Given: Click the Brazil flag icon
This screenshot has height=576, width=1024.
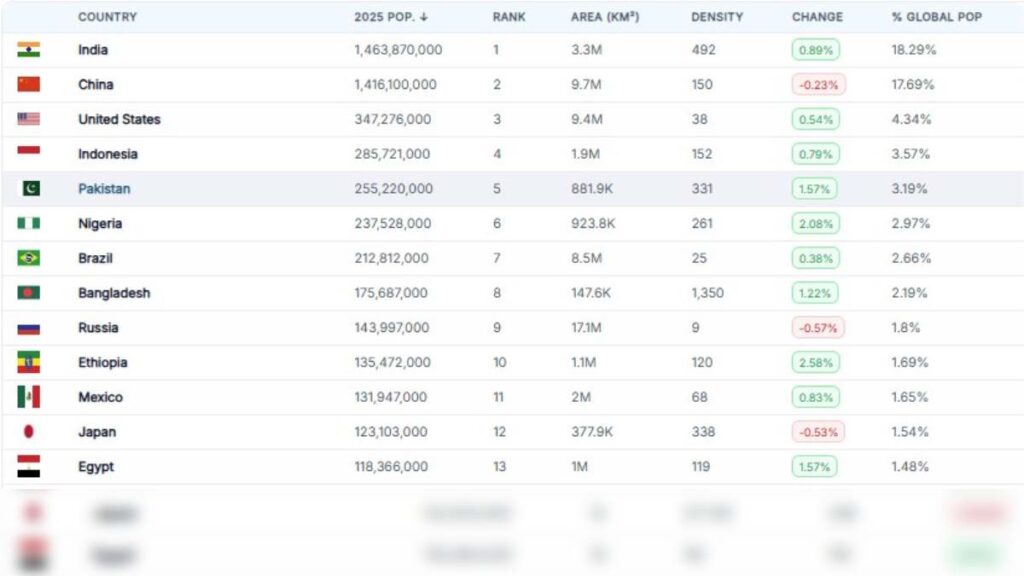Looking at the screenshot, I should [28, 258].
